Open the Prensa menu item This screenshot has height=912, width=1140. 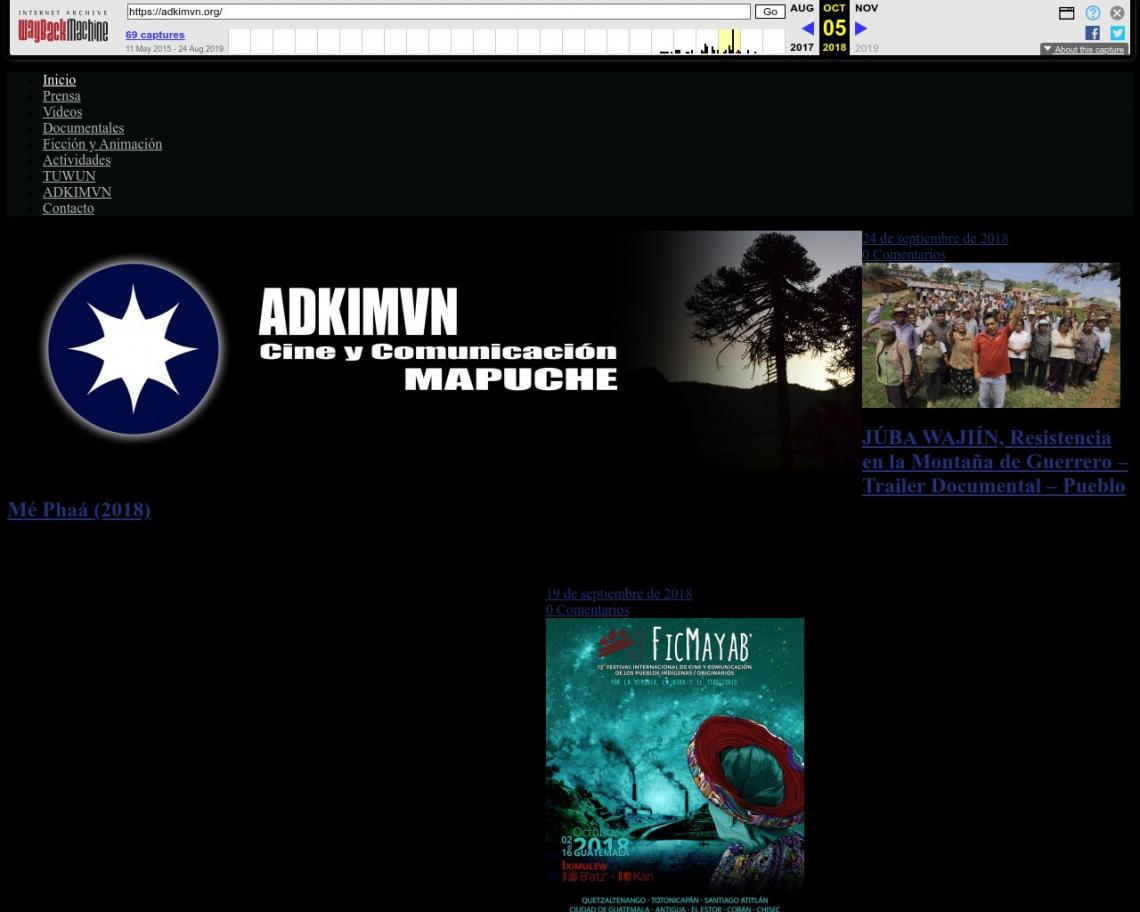pyautogui.click(x=62, y=96)
